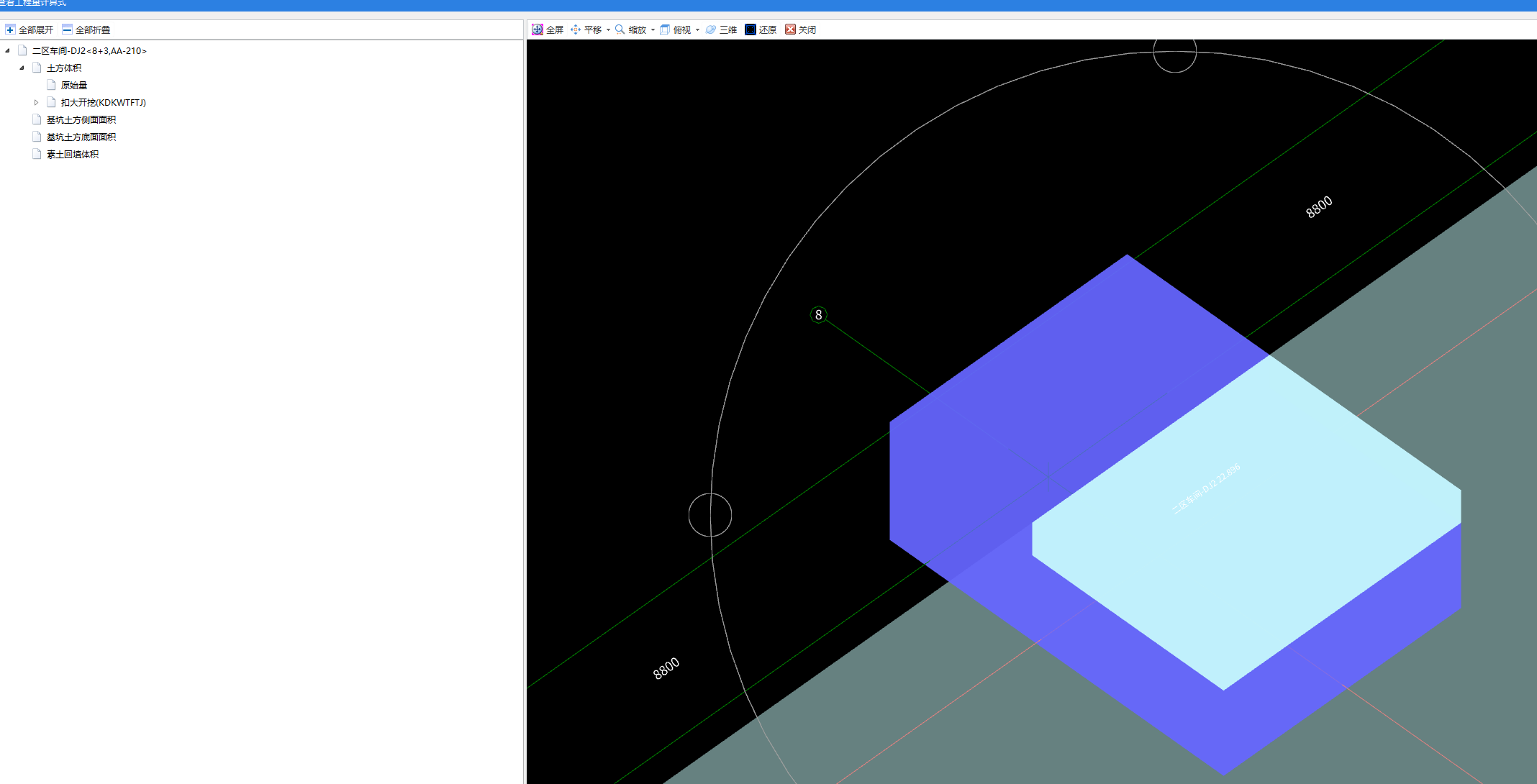The width and height of the screenshot is (1537, 784).
Task: Click the 关闭 toolbar label
Action: pos(807,30)
